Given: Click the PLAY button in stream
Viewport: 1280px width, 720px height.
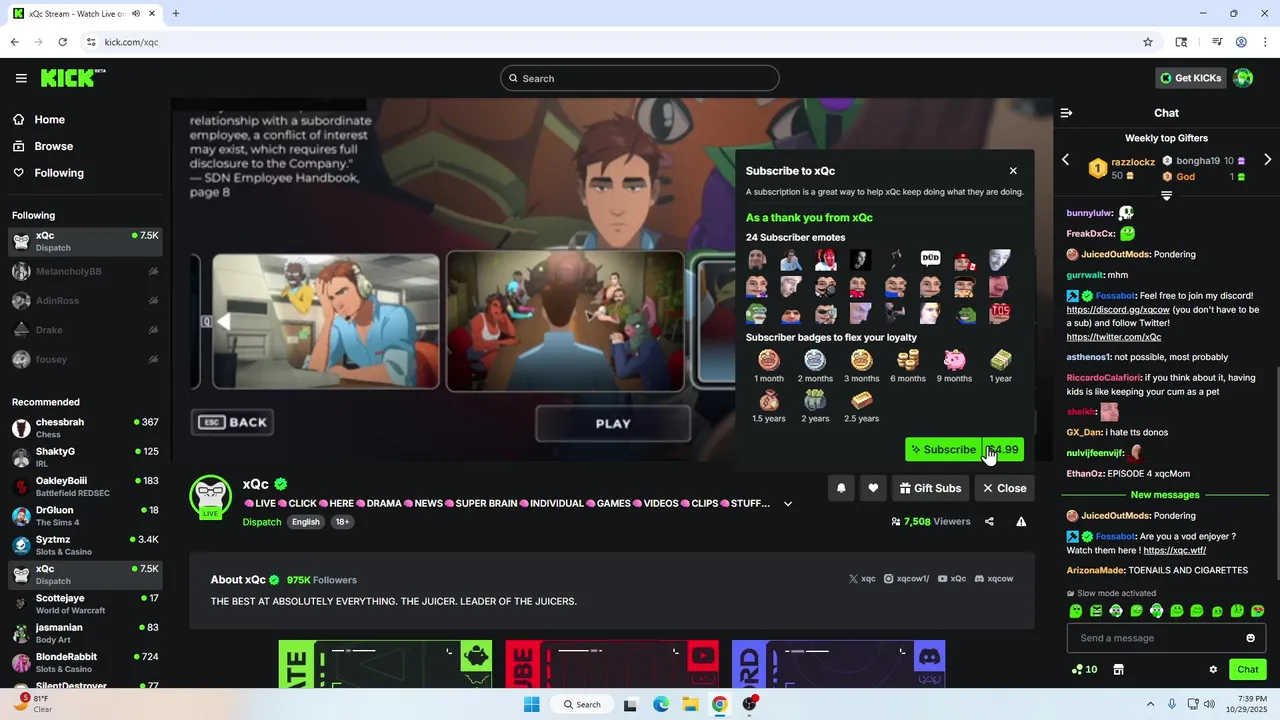Looking at the screenshot, I should pyautogui.click(x=613, y=424).
